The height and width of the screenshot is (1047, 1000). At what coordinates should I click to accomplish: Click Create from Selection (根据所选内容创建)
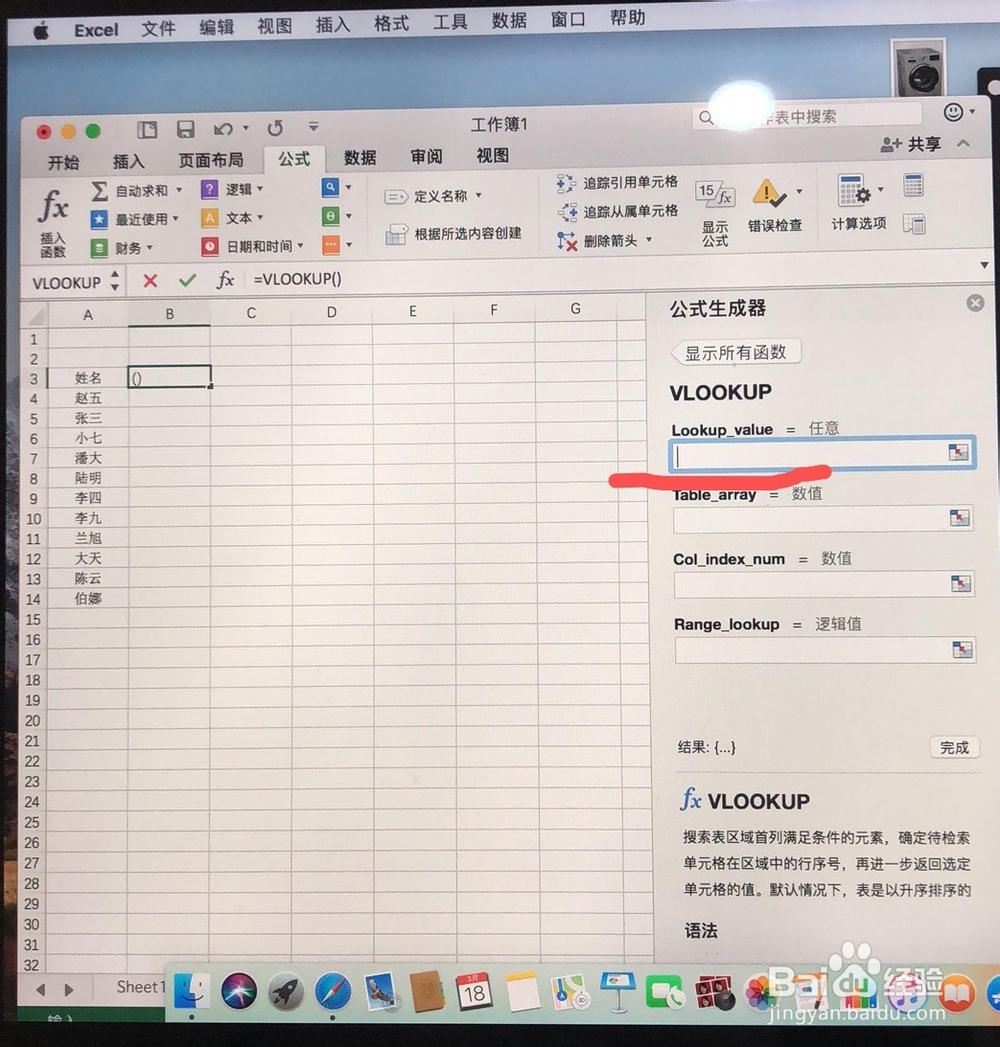point(454,234)
